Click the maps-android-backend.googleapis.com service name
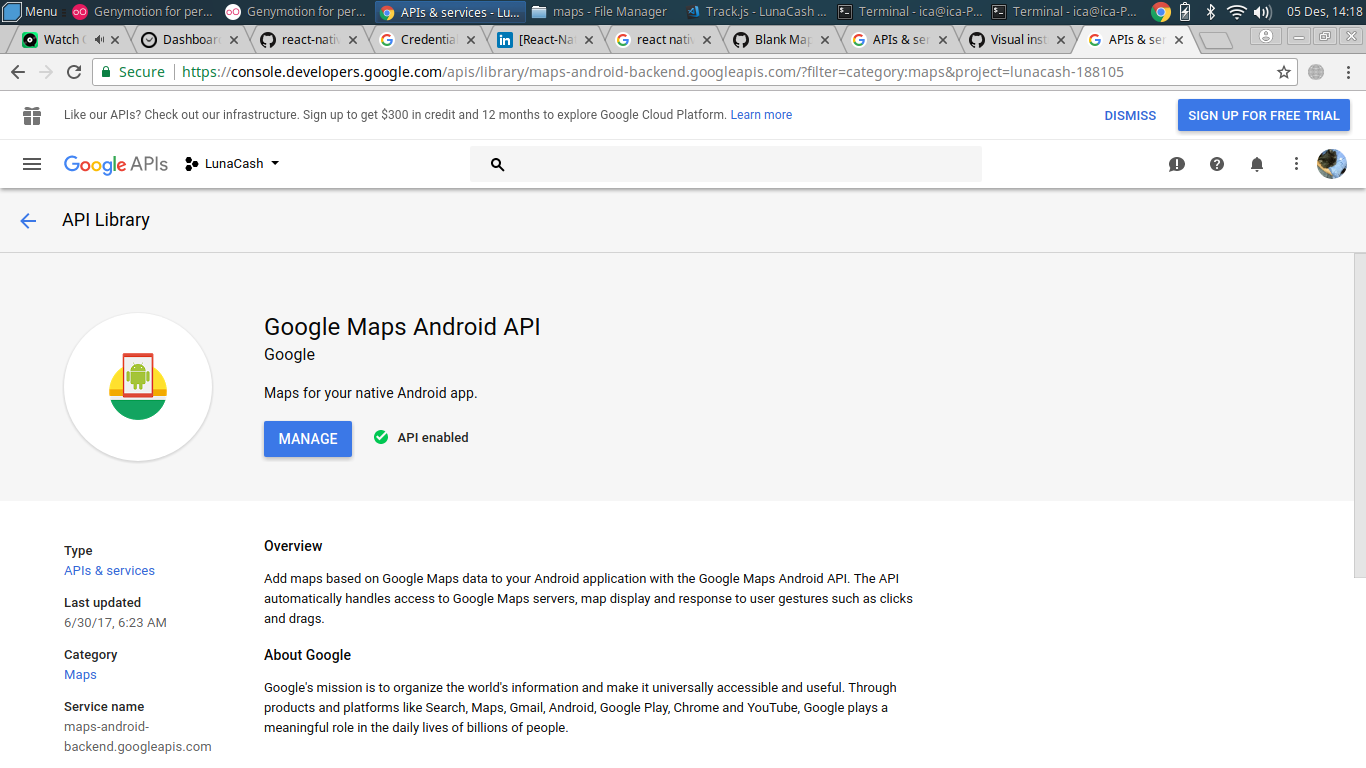 pos(138,737)
